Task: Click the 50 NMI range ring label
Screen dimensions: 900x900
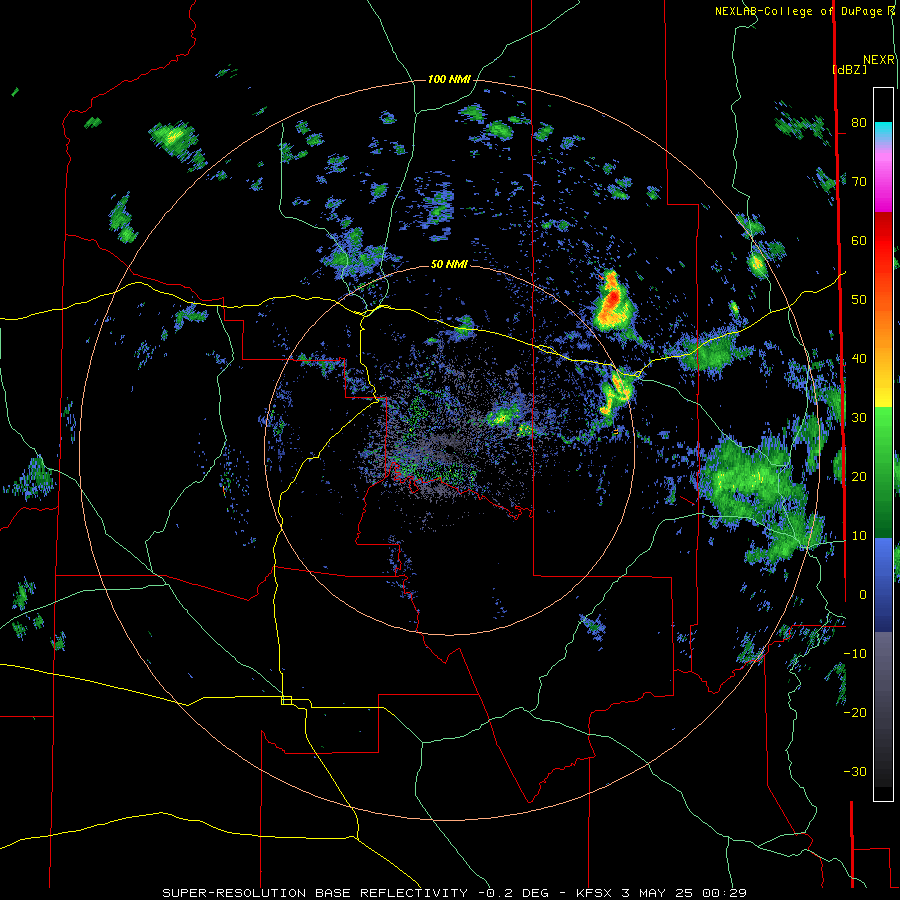Action: (449, 264)
